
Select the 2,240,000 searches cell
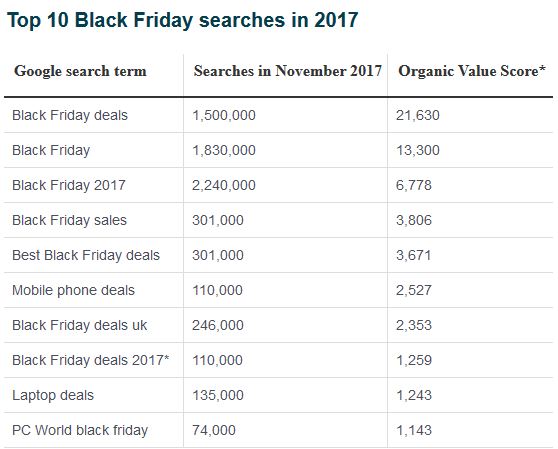(224, 185)
